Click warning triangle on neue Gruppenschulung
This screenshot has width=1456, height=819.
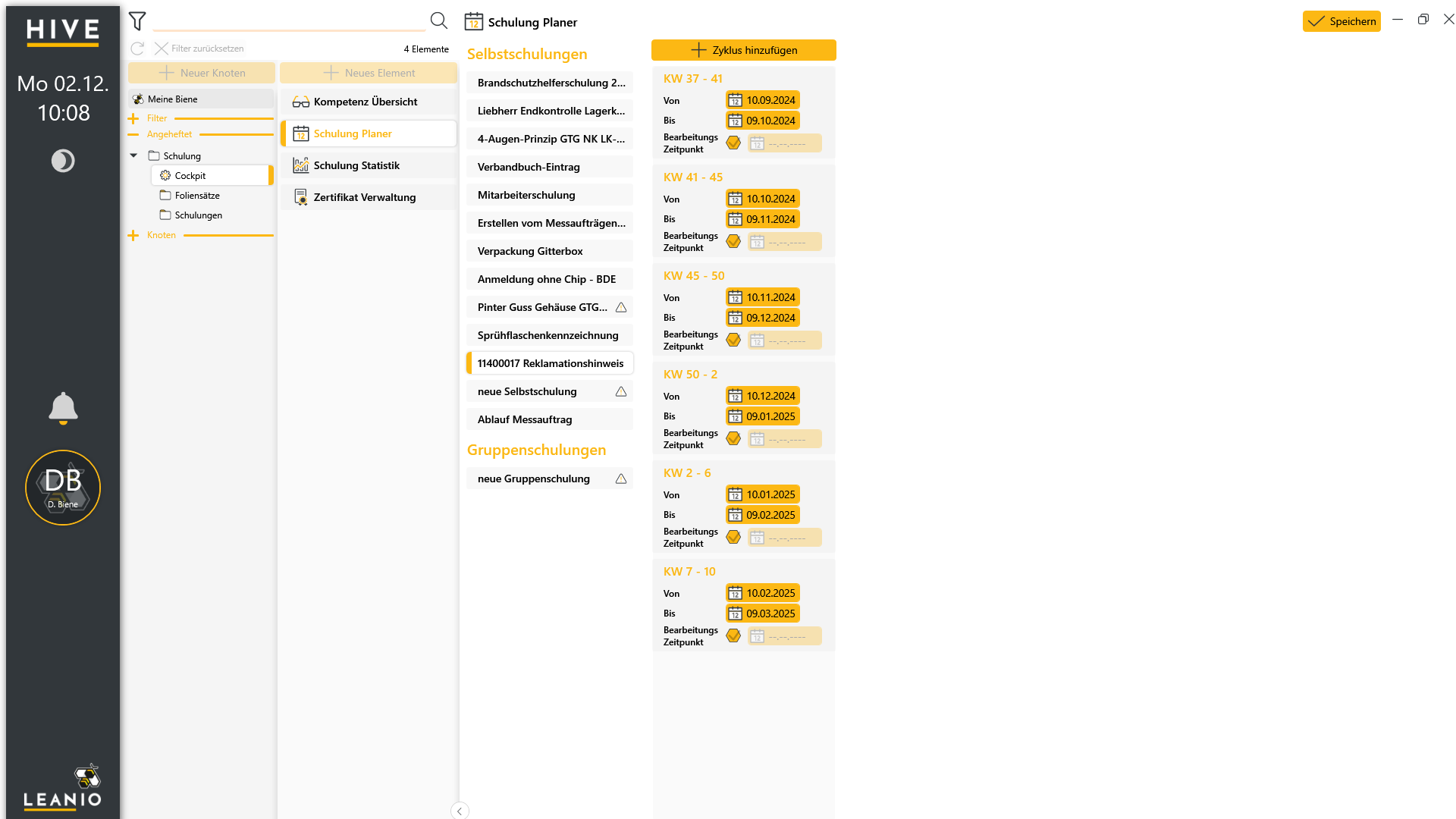coord(621,479)
